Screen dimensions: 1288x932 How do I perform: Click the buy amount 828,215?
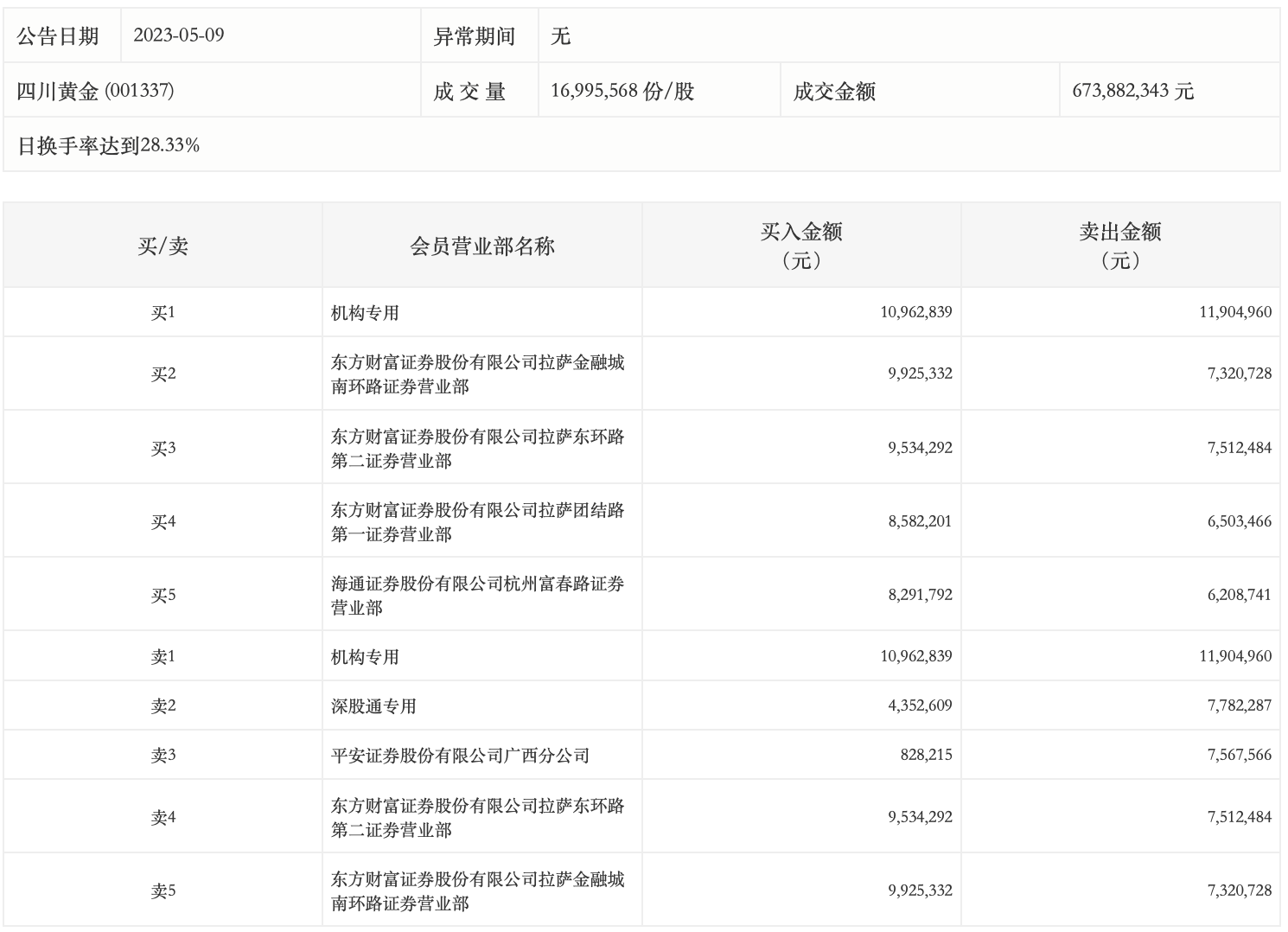pos(926,755)
